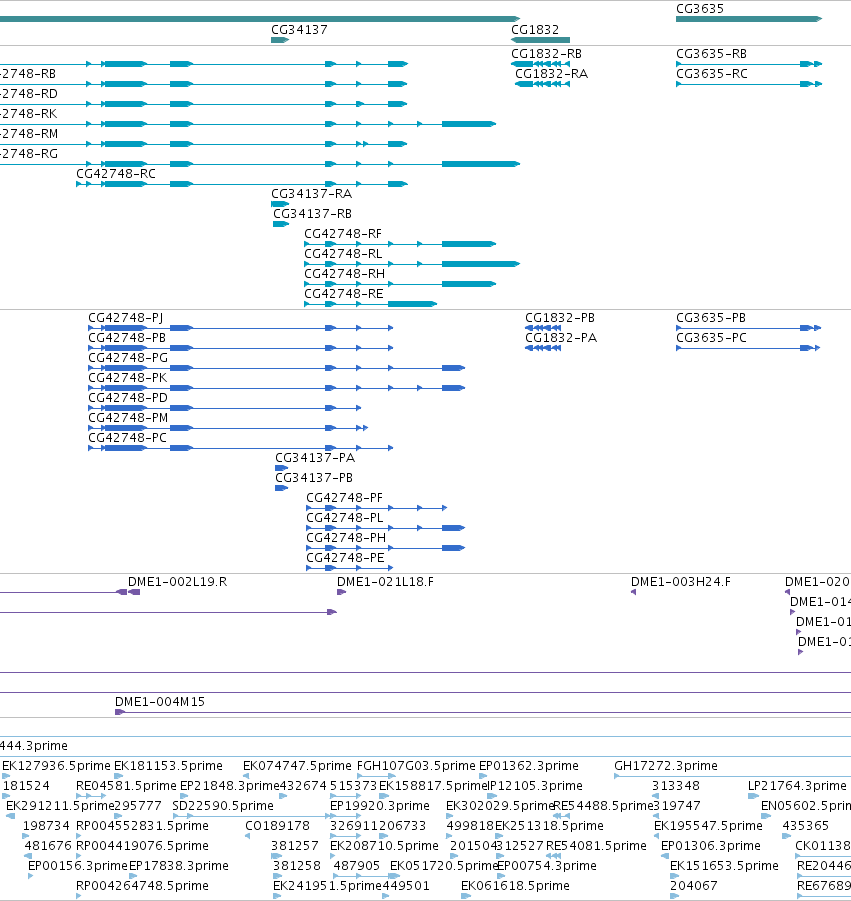Open transcript CG3635-RC
The height and width of the screenshot is (901, 851).
pyautogui.click(x=711, y=74)
